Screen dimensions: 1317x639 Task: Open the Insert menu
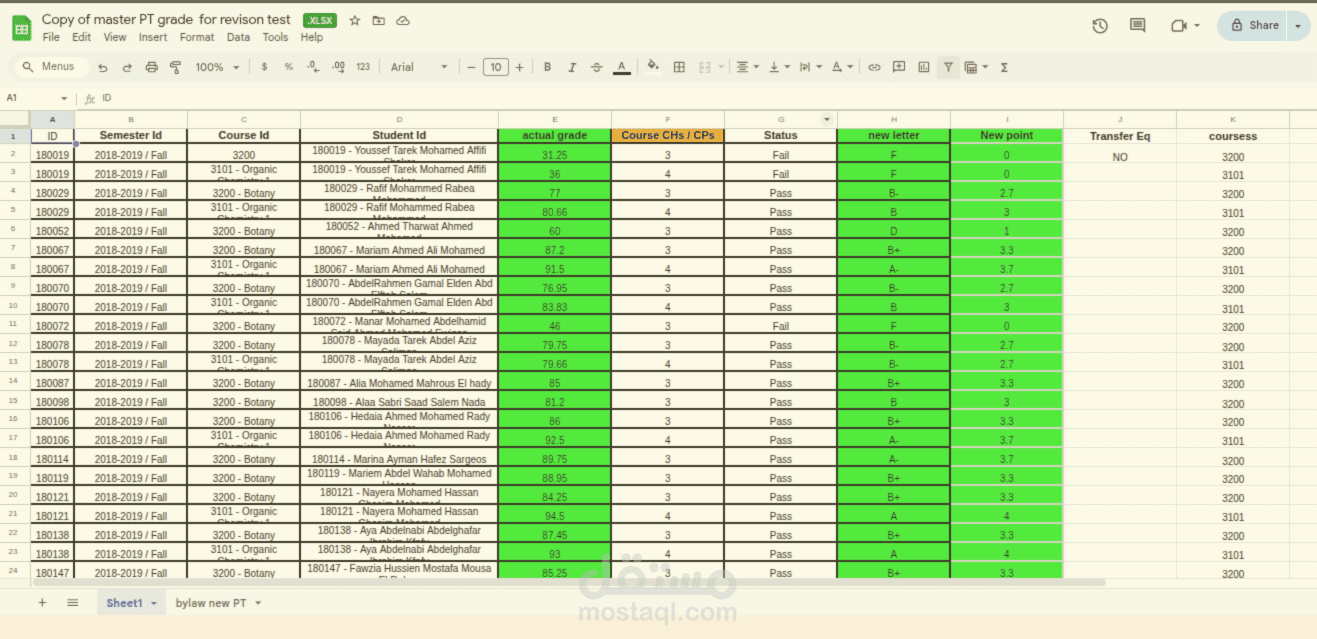click(x=153, y=37)
